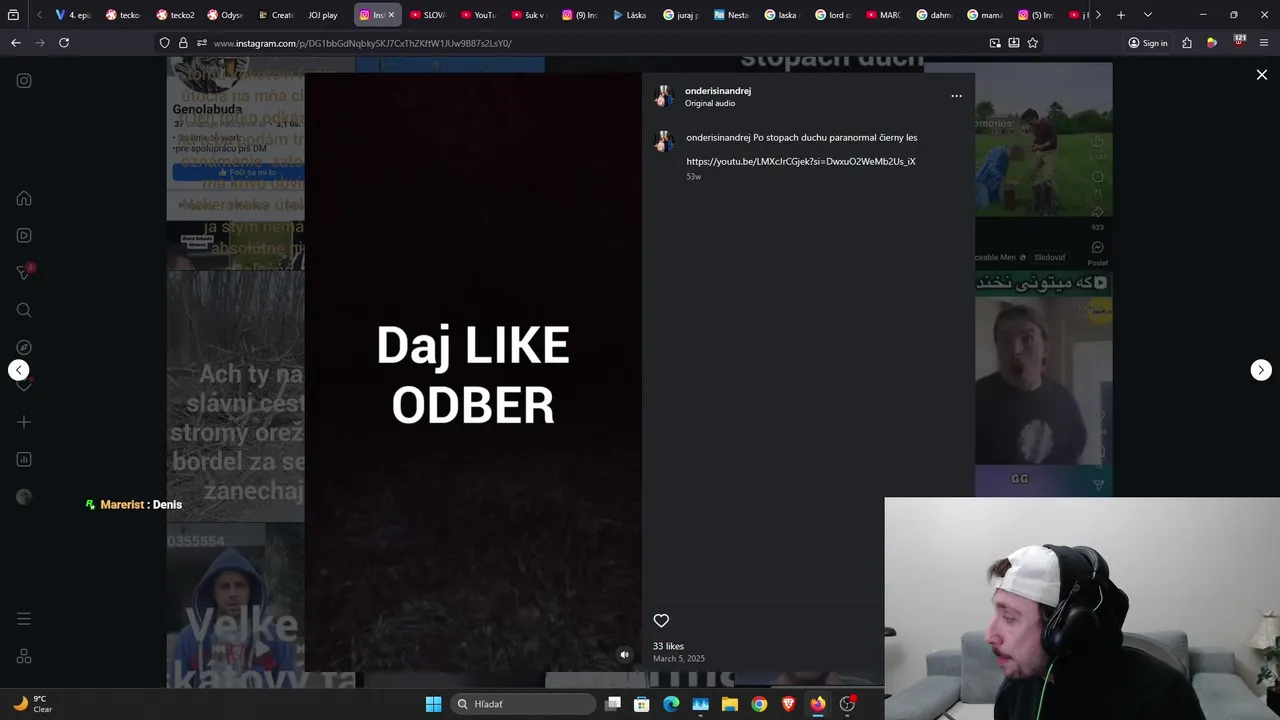The width and height of the screenshot is (1280, 720).
Task: Bookmark this page with star icon
Action: click(x=1033, y=43)
